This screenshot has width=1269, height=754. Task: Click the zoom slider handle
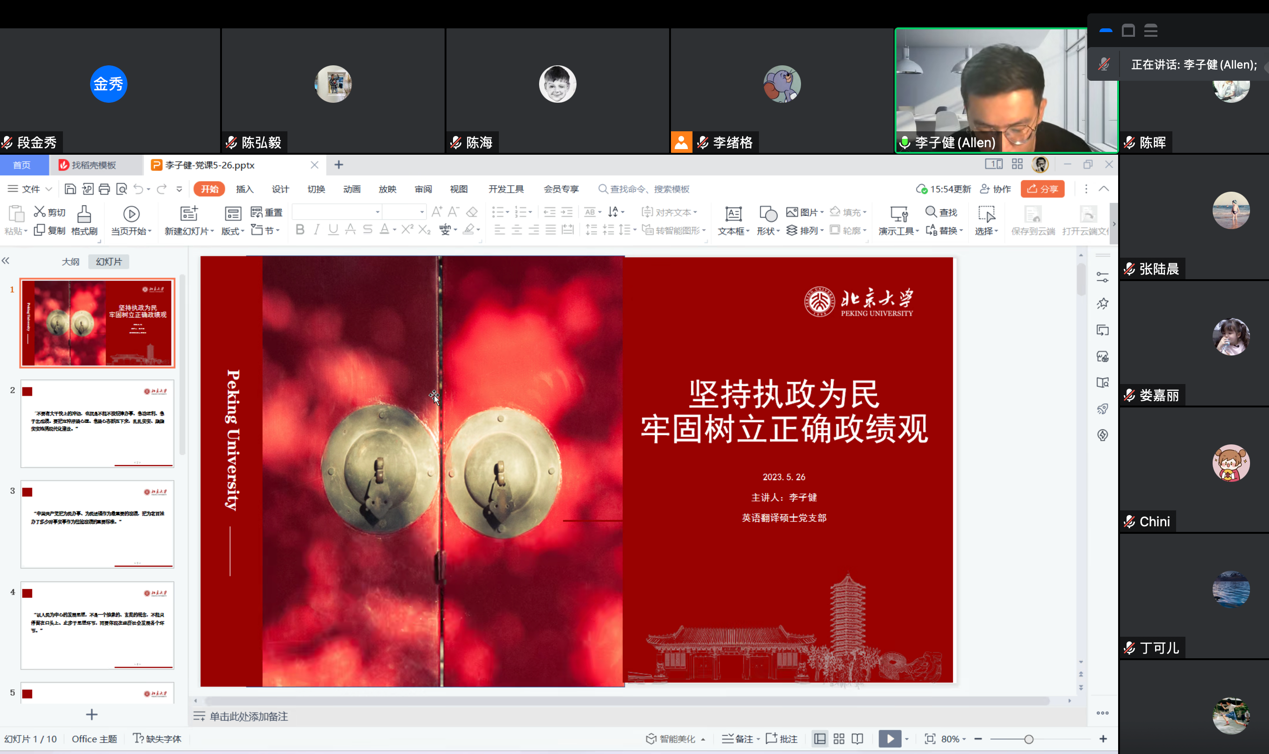point(1028,739)
